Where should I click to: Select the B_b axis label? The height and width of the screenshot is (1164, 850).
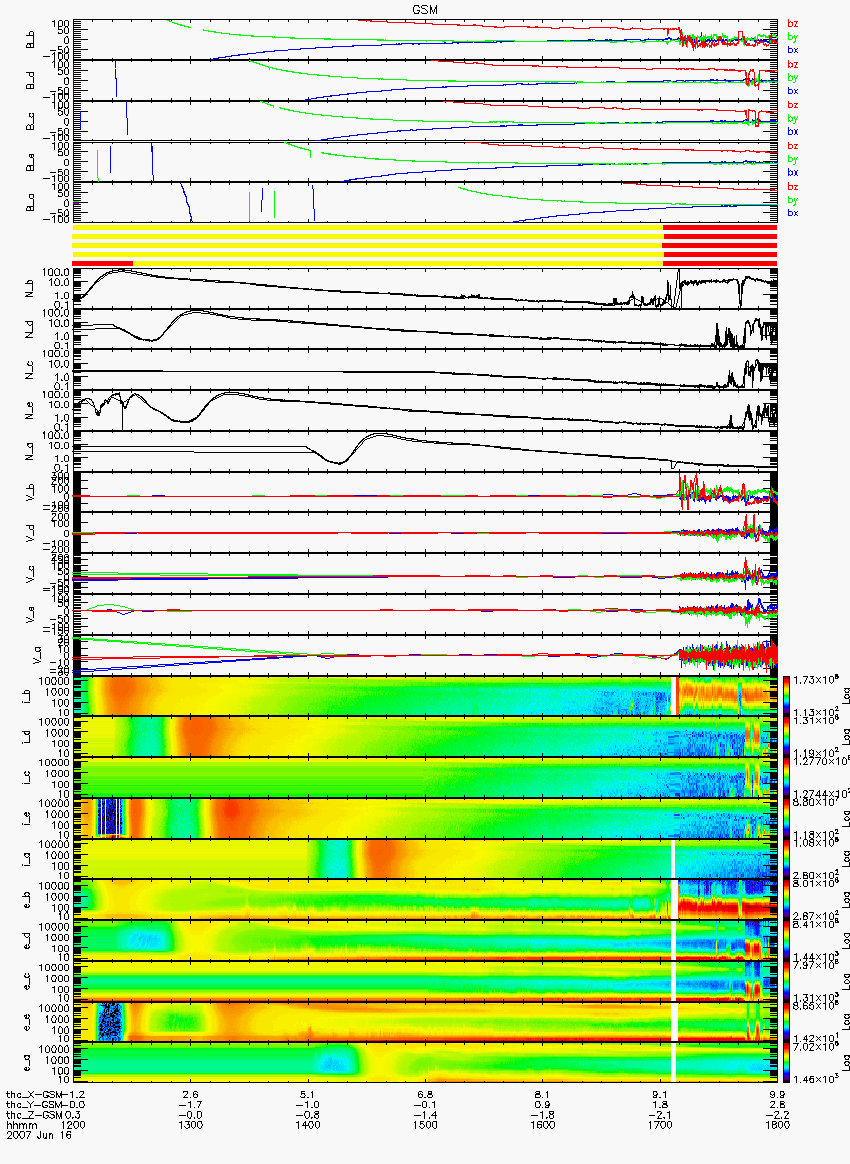[31, 40]
